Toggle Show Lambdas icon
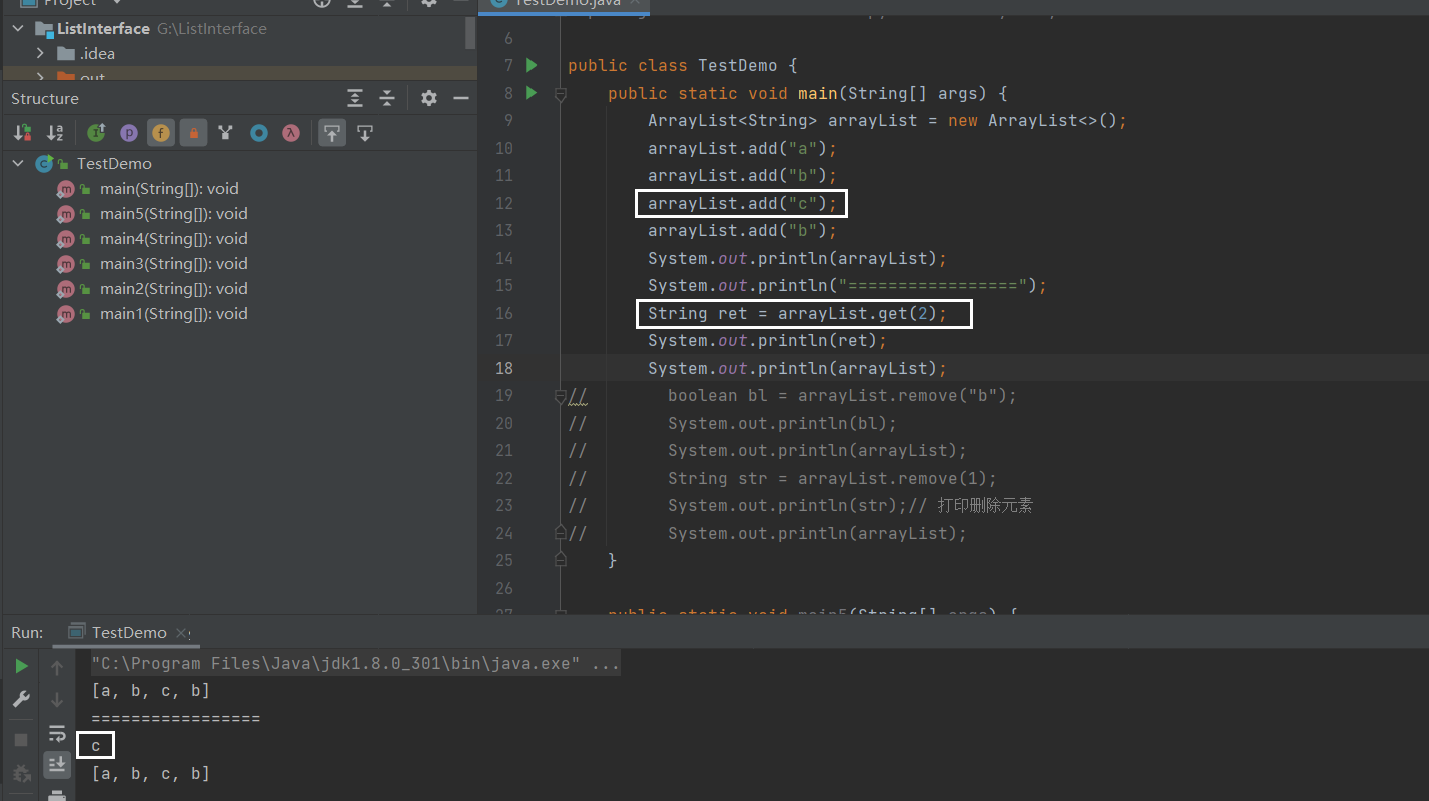This screenshot has height=801, width=1429. coord(291,132)
